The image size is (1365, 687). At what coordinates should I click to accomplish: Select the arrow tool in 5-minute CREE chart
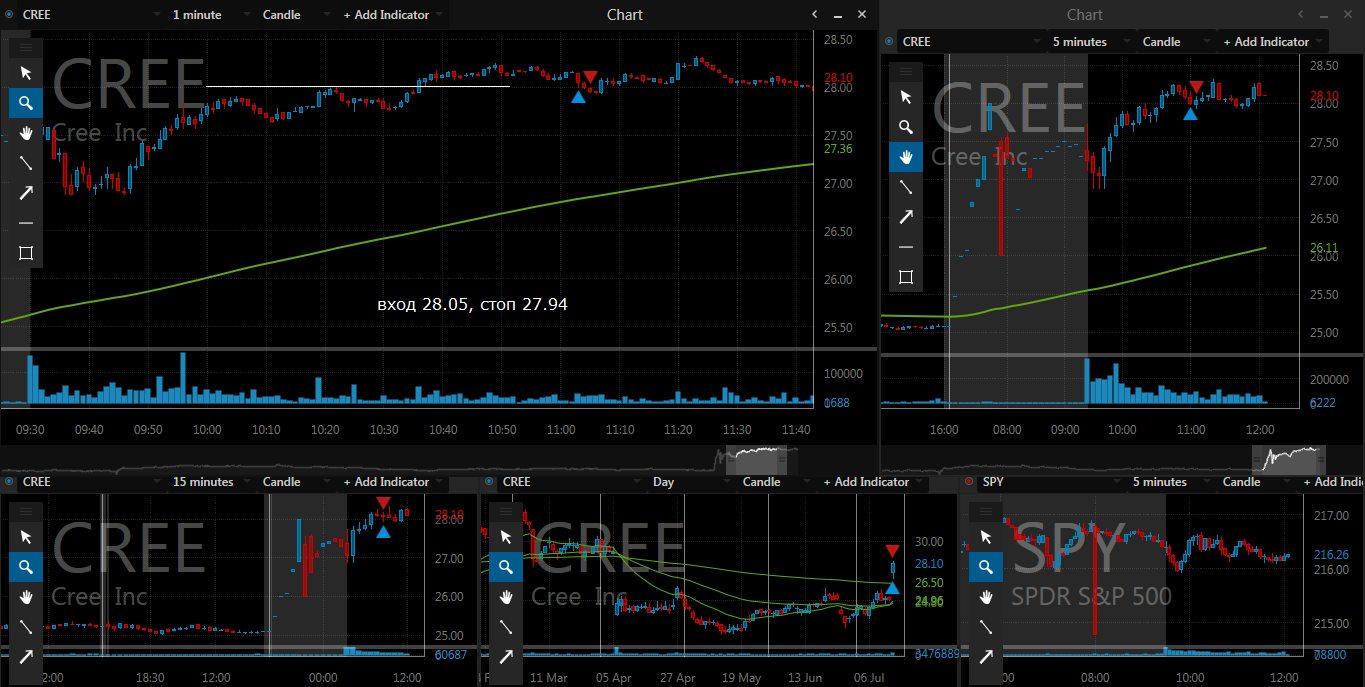tap(906, 216)
